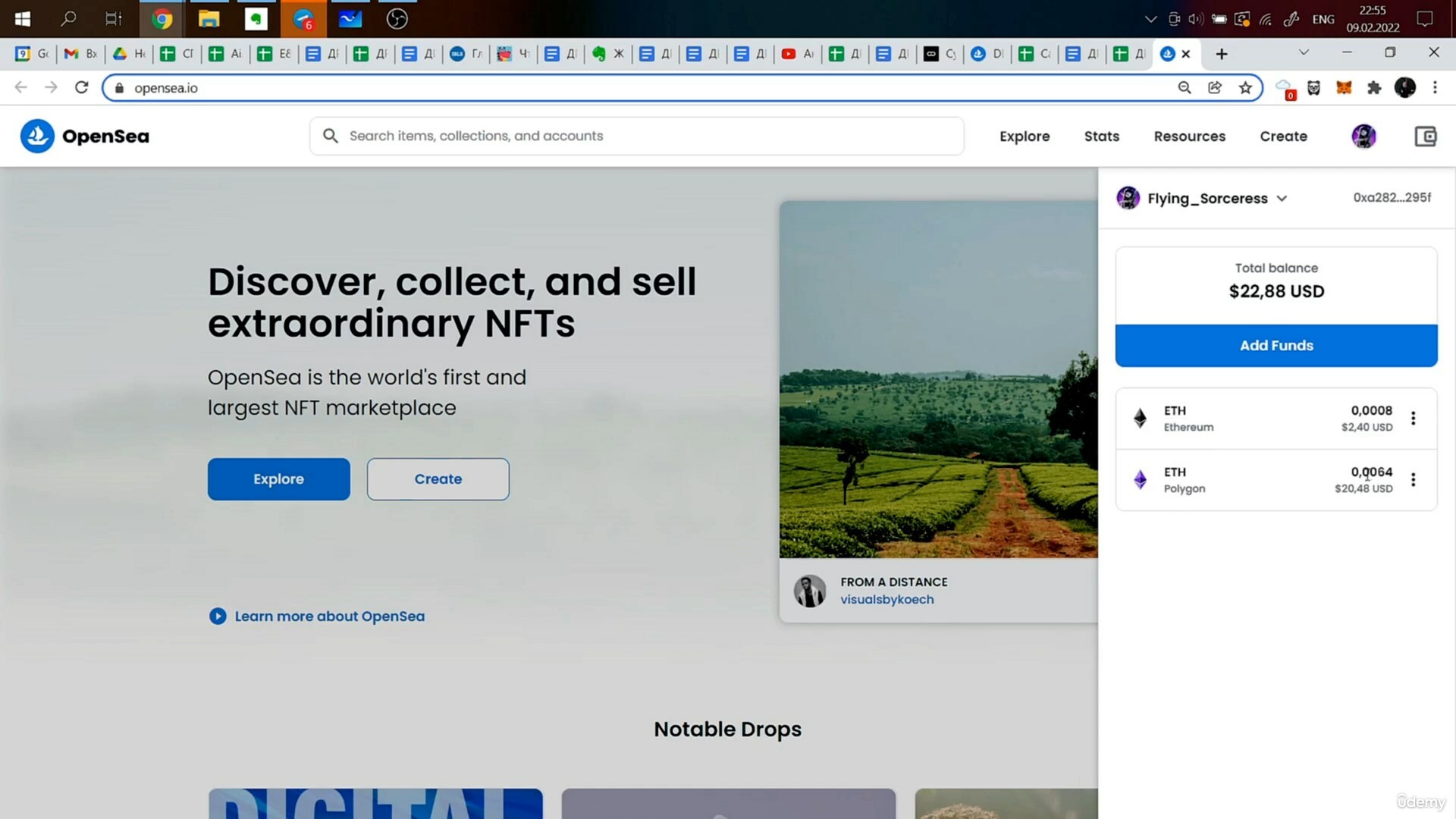Click the play icon beside Learn more
The image size is (1456, 819).
(x=218, y=617)
